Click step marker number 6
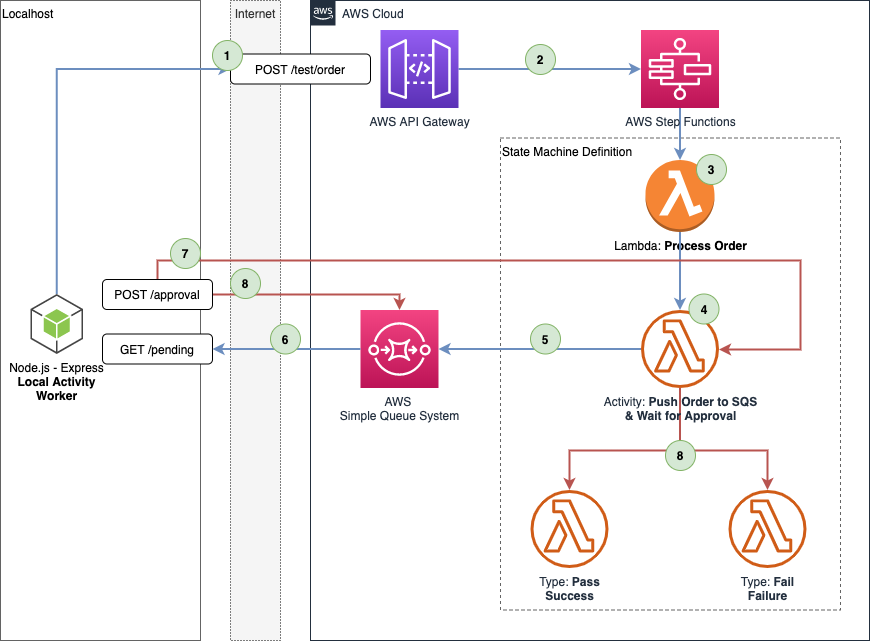Image resolution: width=870 pixels, height=641 pixels. click(285, 340)
